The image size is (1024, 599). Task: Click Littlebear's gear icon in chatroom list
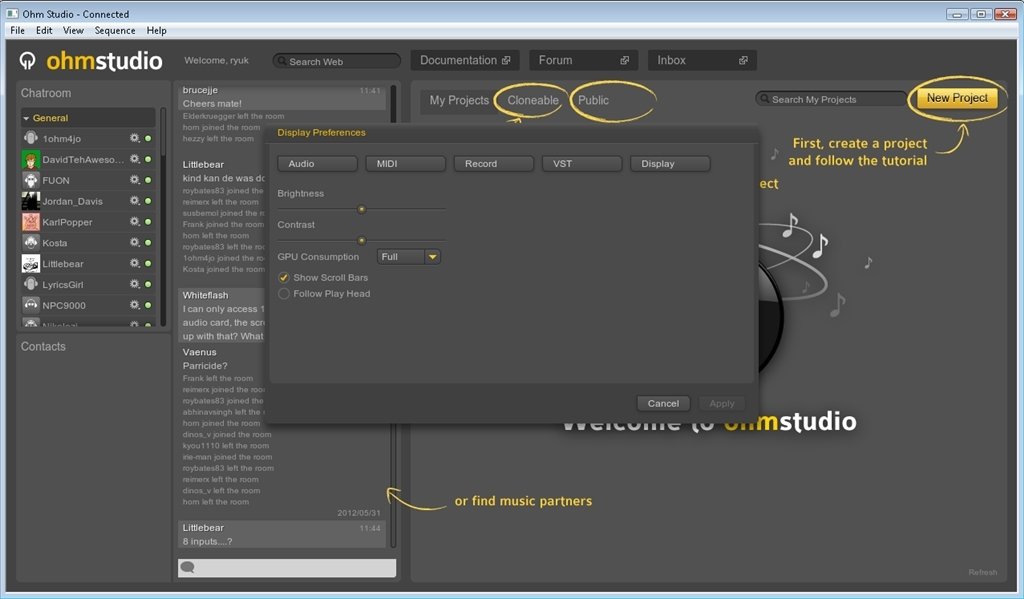135,263
